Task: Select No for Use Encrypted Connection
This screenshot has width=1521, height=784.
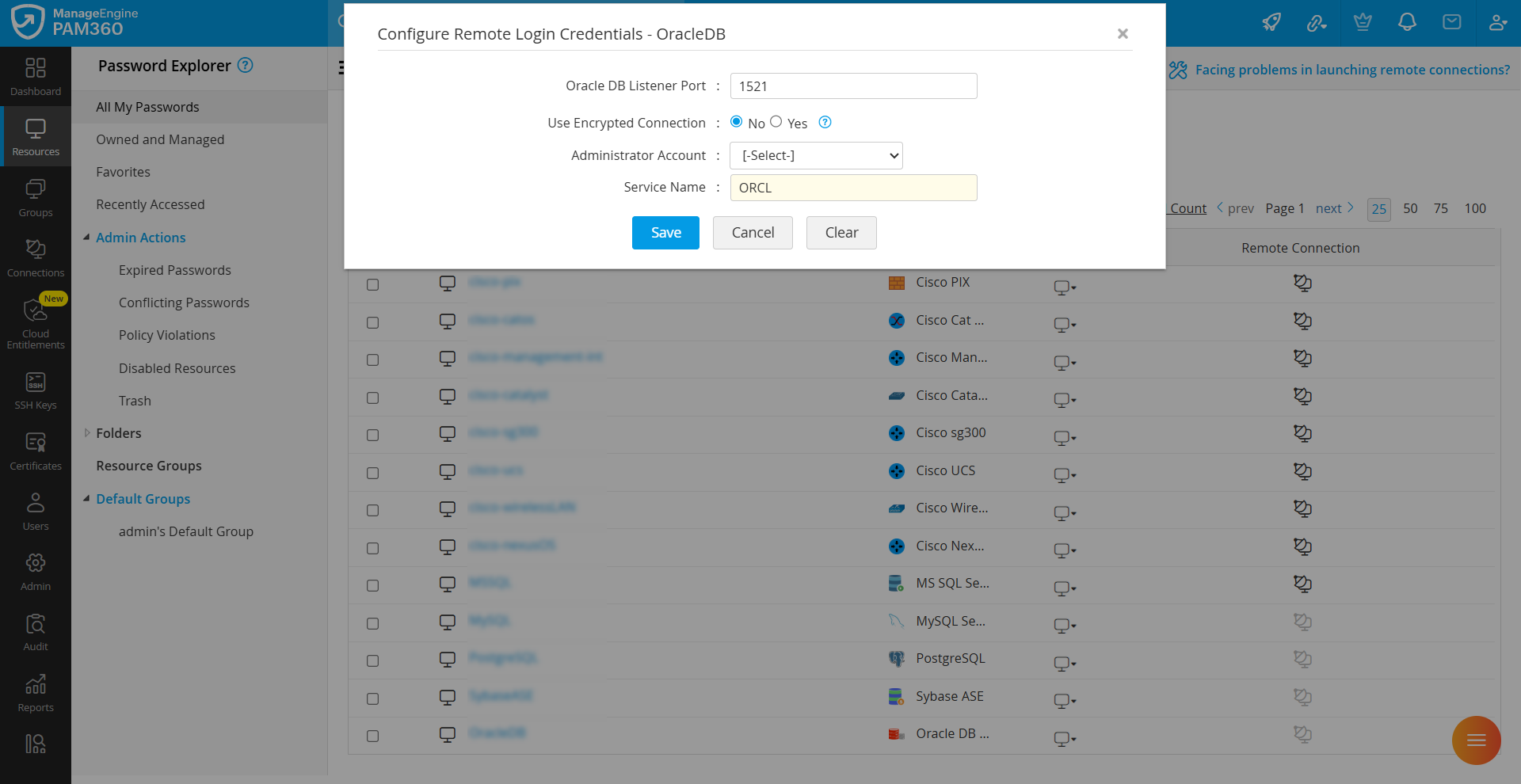Action: pyautogui.click(x=737, y=122)
